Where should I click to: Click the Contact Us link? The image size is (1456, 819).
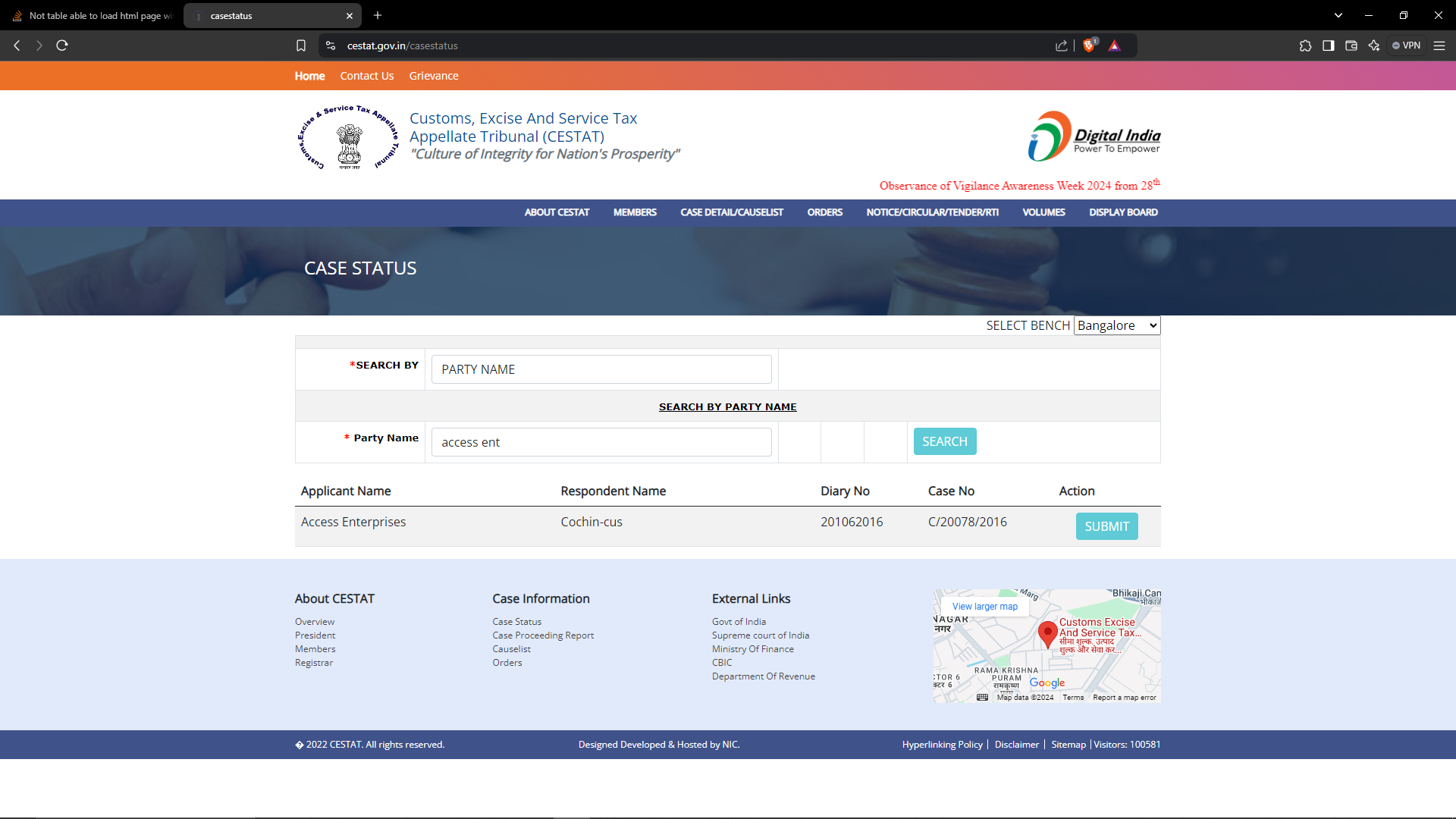coord(366,75)
